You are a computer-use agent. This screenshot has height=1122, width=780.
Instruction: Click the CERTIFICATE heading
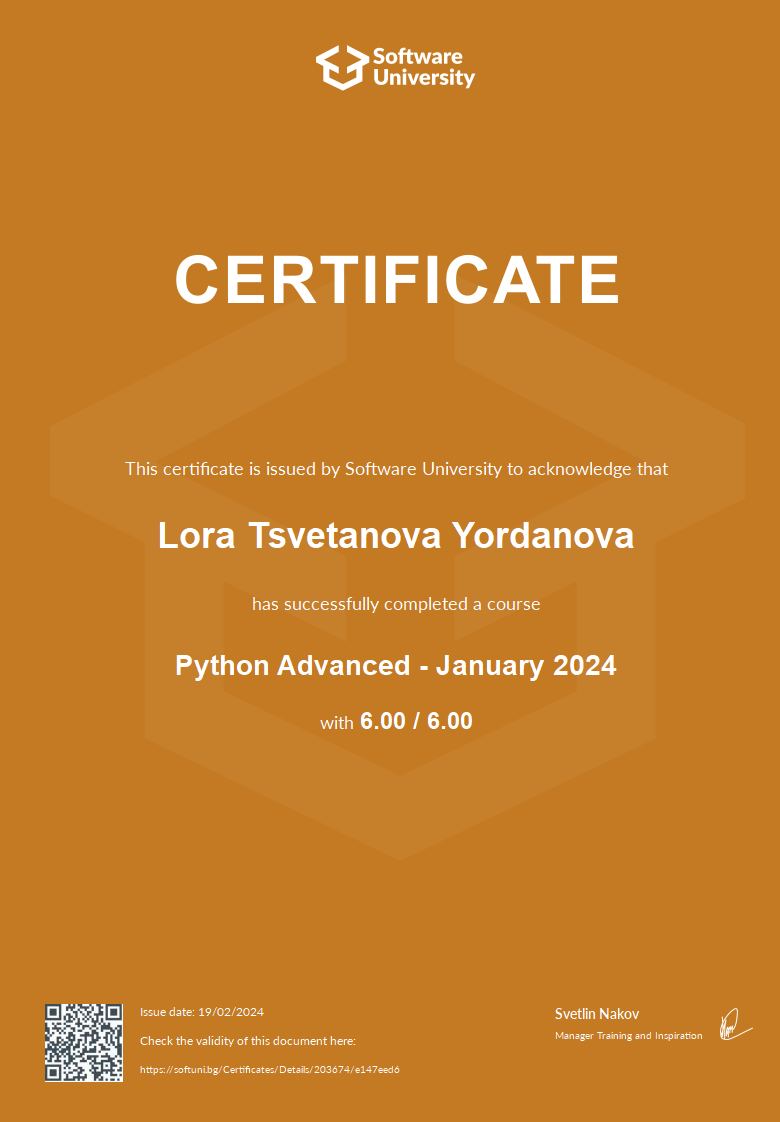pyautogui.click(x=397, y=280)
